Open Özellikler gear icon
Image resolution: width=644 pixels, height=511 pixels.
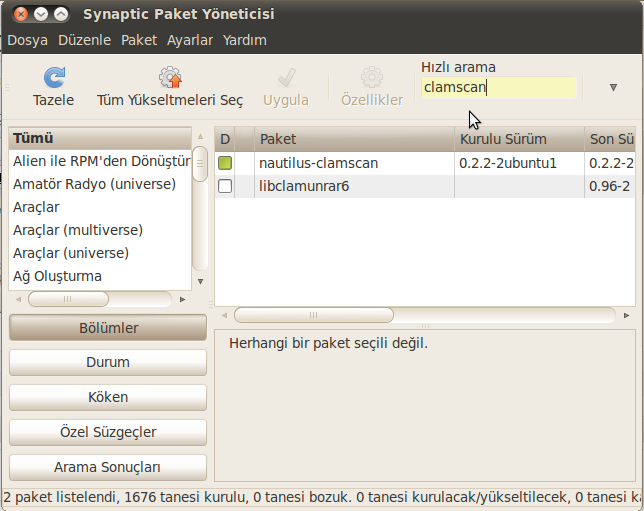372,77
